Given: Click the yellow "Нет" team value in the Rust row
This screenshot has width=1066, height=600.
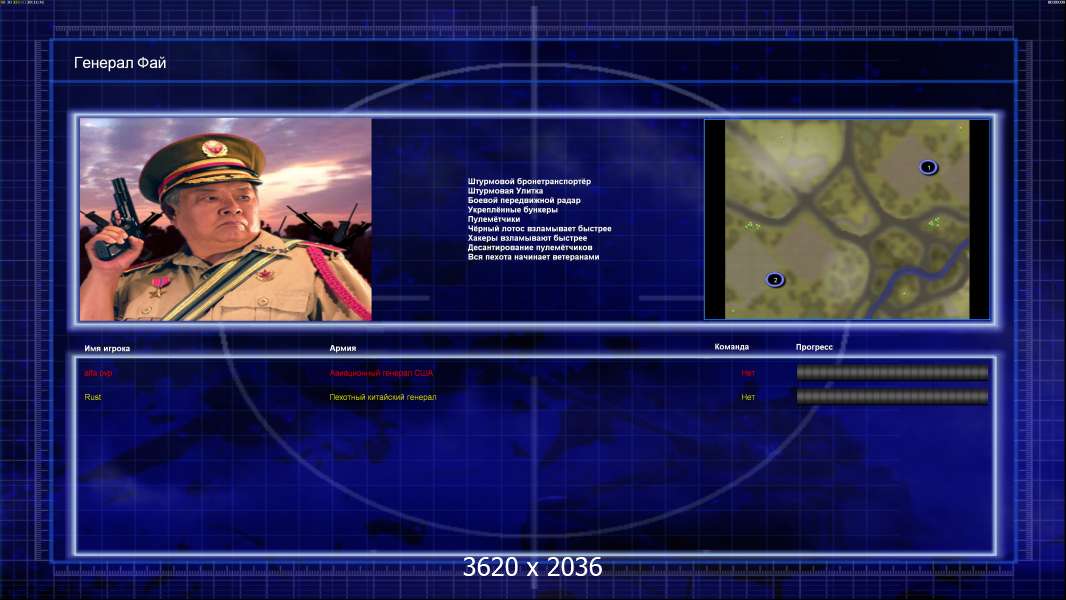Looking at the screenshot, I should [748, 397].
